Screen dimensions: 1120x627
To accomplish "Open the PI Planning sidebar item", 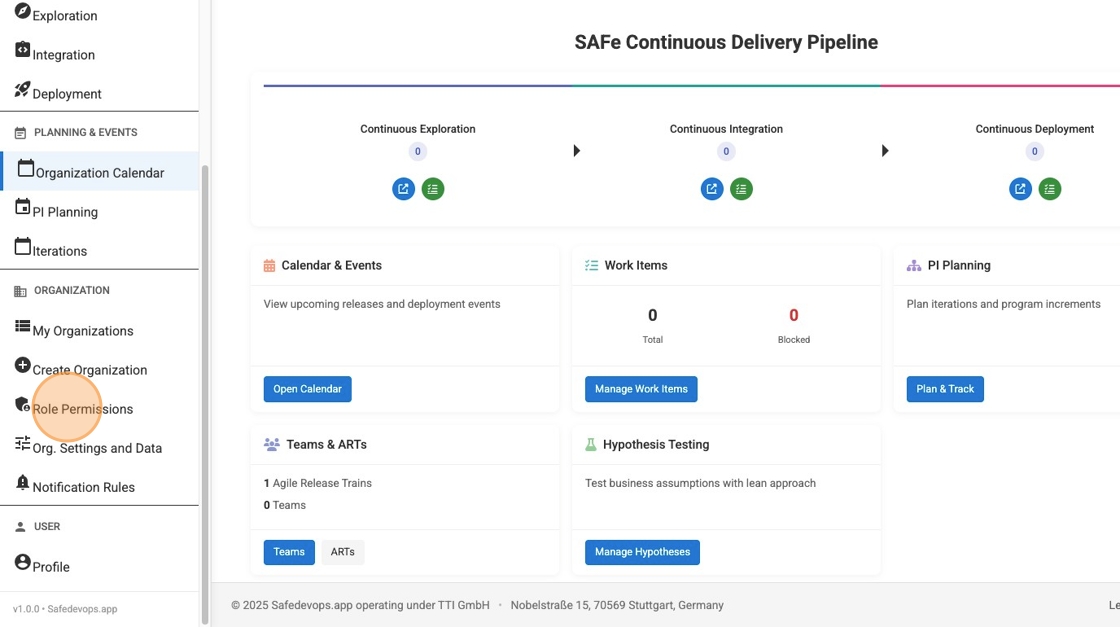I will pyautogui.click(x=64, y=211).
